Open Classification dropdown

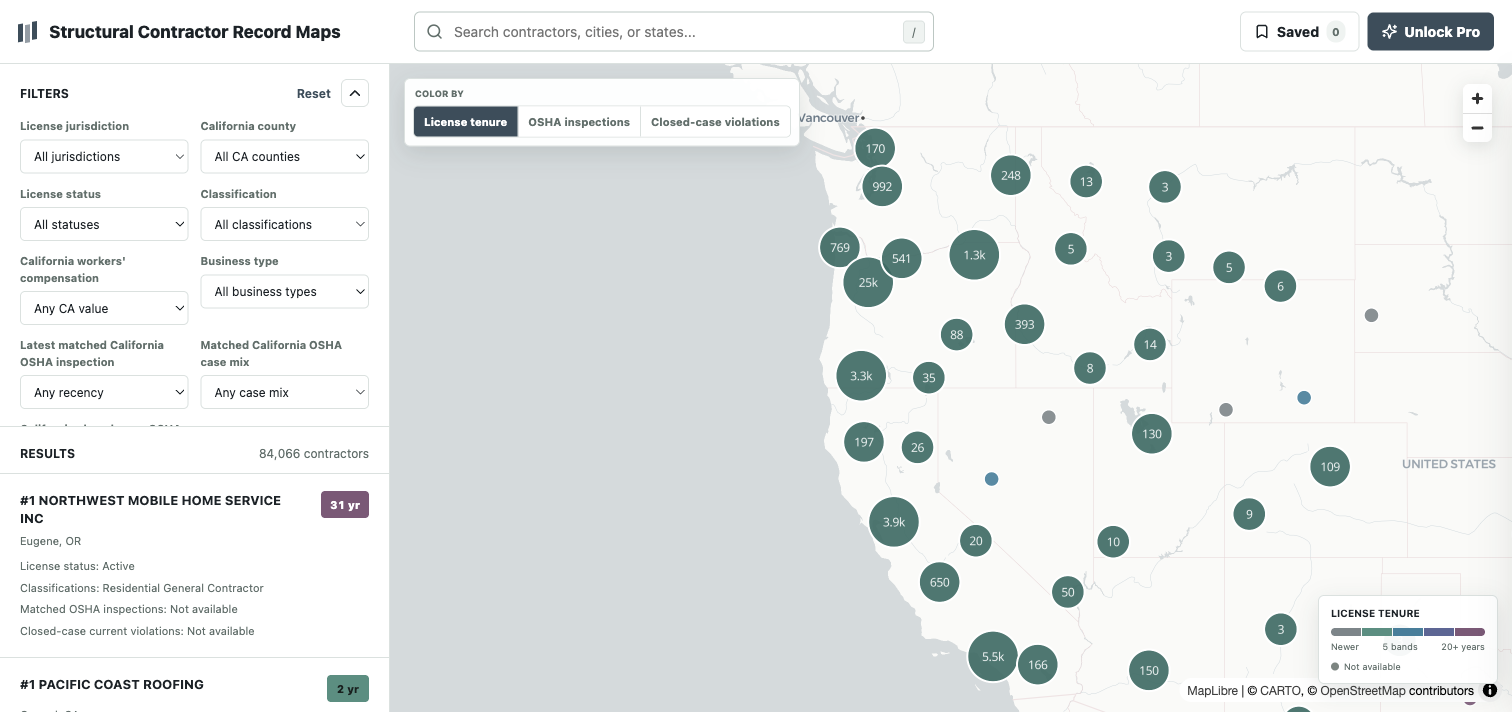(285, 225)
